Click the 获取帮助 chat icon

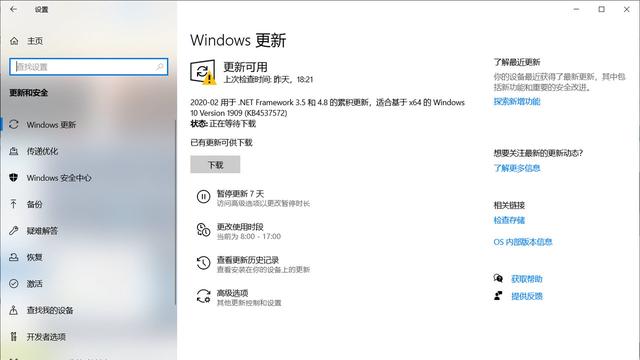pos(498,278)
